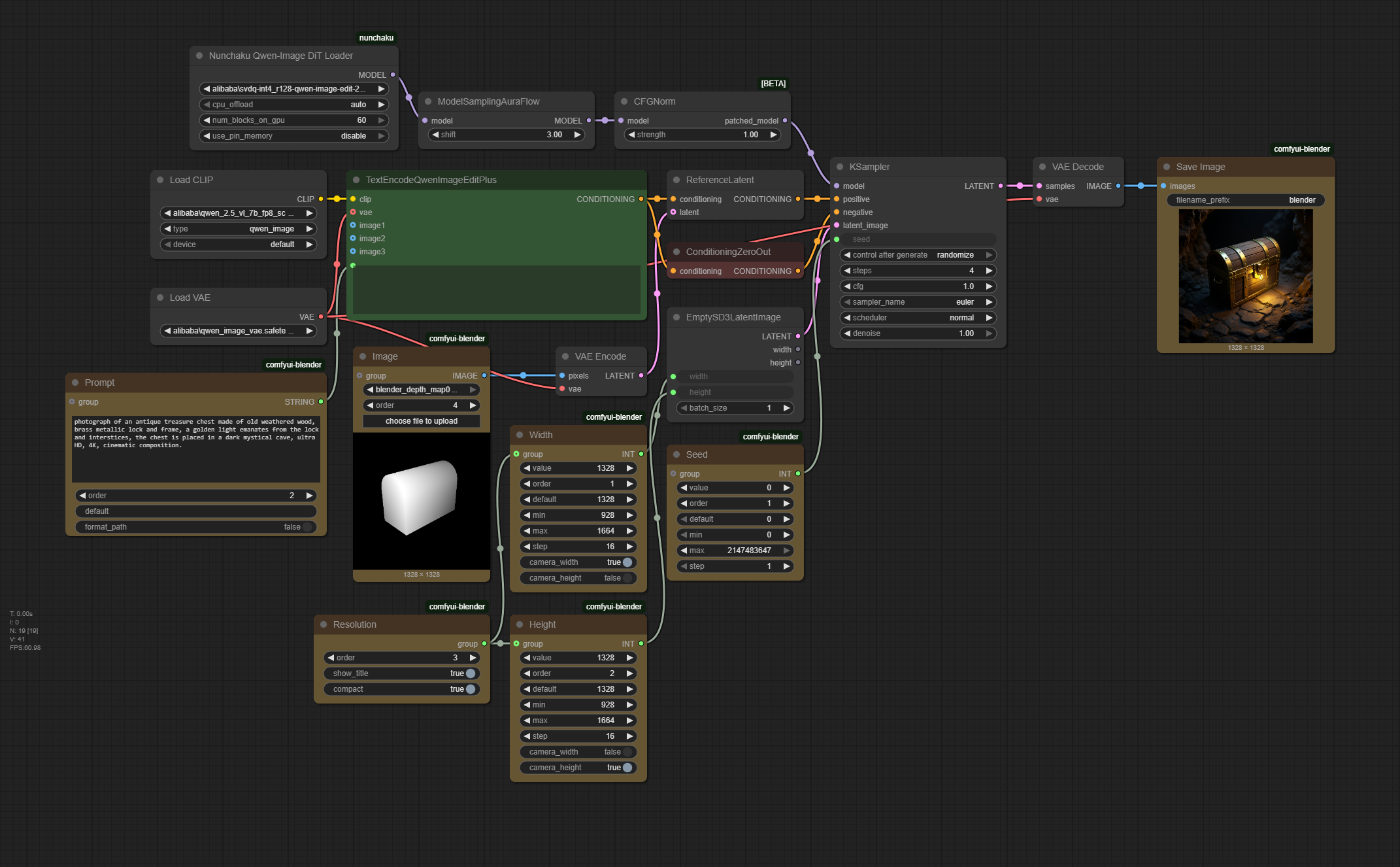1400x867 pixels.
Task: Open control after generate randomize dropdown
Action: 918,255
